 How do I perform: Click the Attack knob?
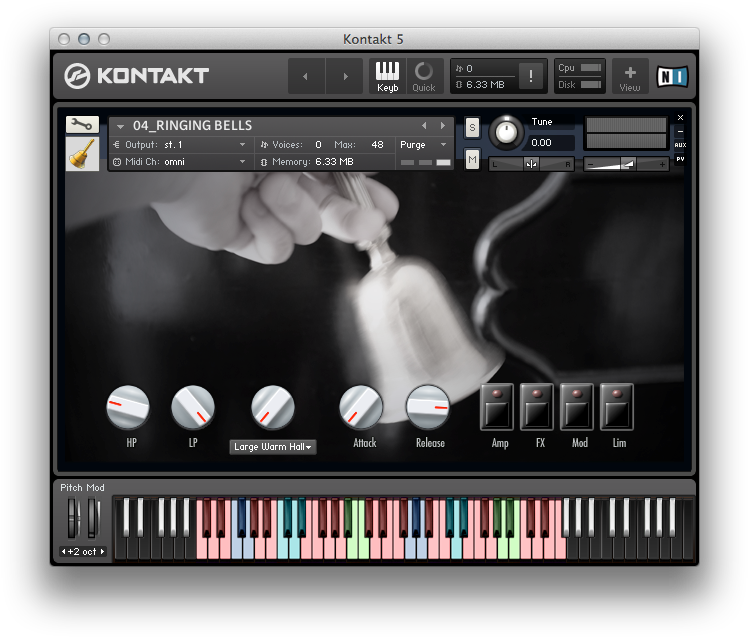[x=361, y=407]
